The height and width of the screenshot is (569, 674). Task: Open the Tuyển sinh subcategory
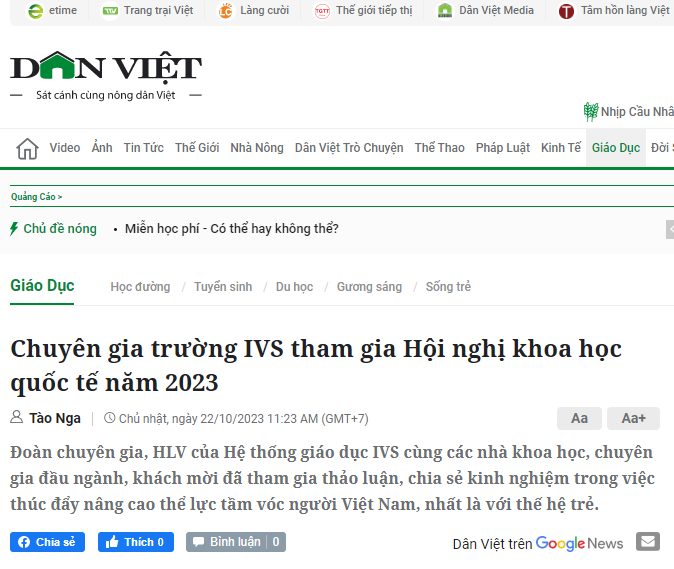click(x=223, y=287)
